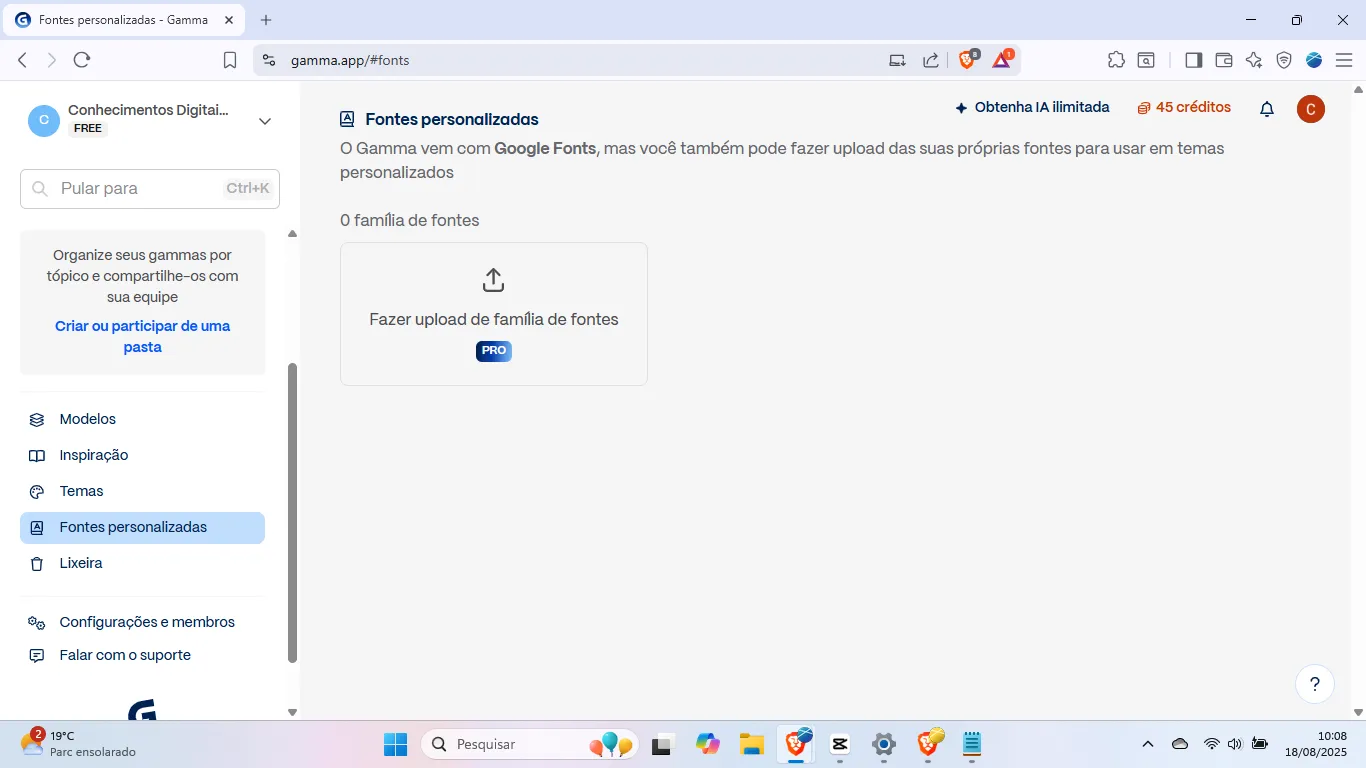Bookmark this page with the bookmark icon
This screenshot has height=768, width=1366.
click(x=230, y=60)
